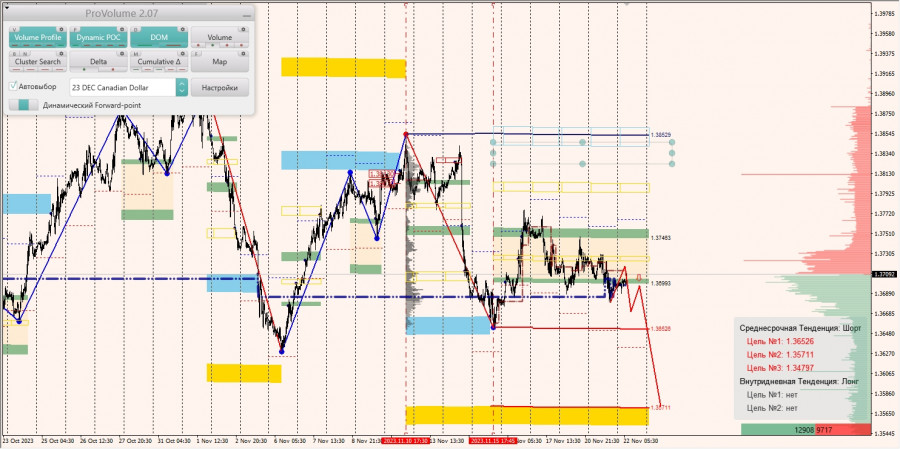Collapse the ProVolume panel with minimize dash

(247, 16)
